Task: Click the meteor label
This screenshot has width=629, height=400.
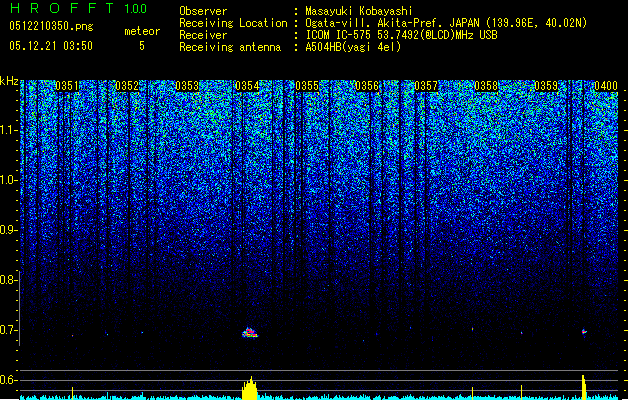Action: [x=142, y=31]
